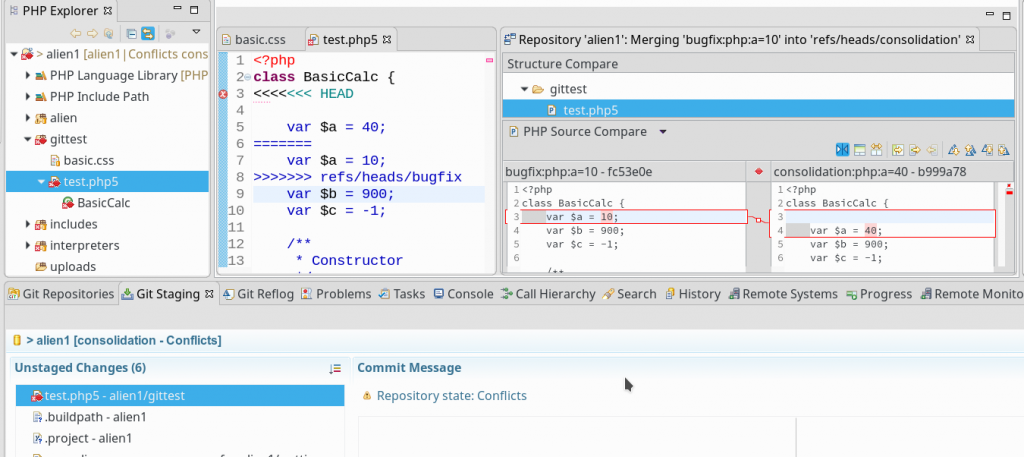Toggle two-way compare icon in compare toolbar
1024x457 pixels.
tap(842, 150)
